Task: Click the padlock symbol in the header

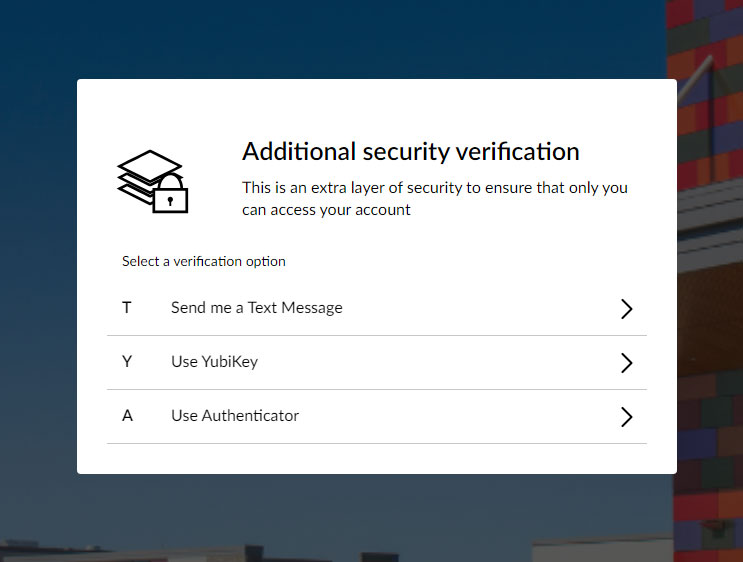Action: point(170,194)
